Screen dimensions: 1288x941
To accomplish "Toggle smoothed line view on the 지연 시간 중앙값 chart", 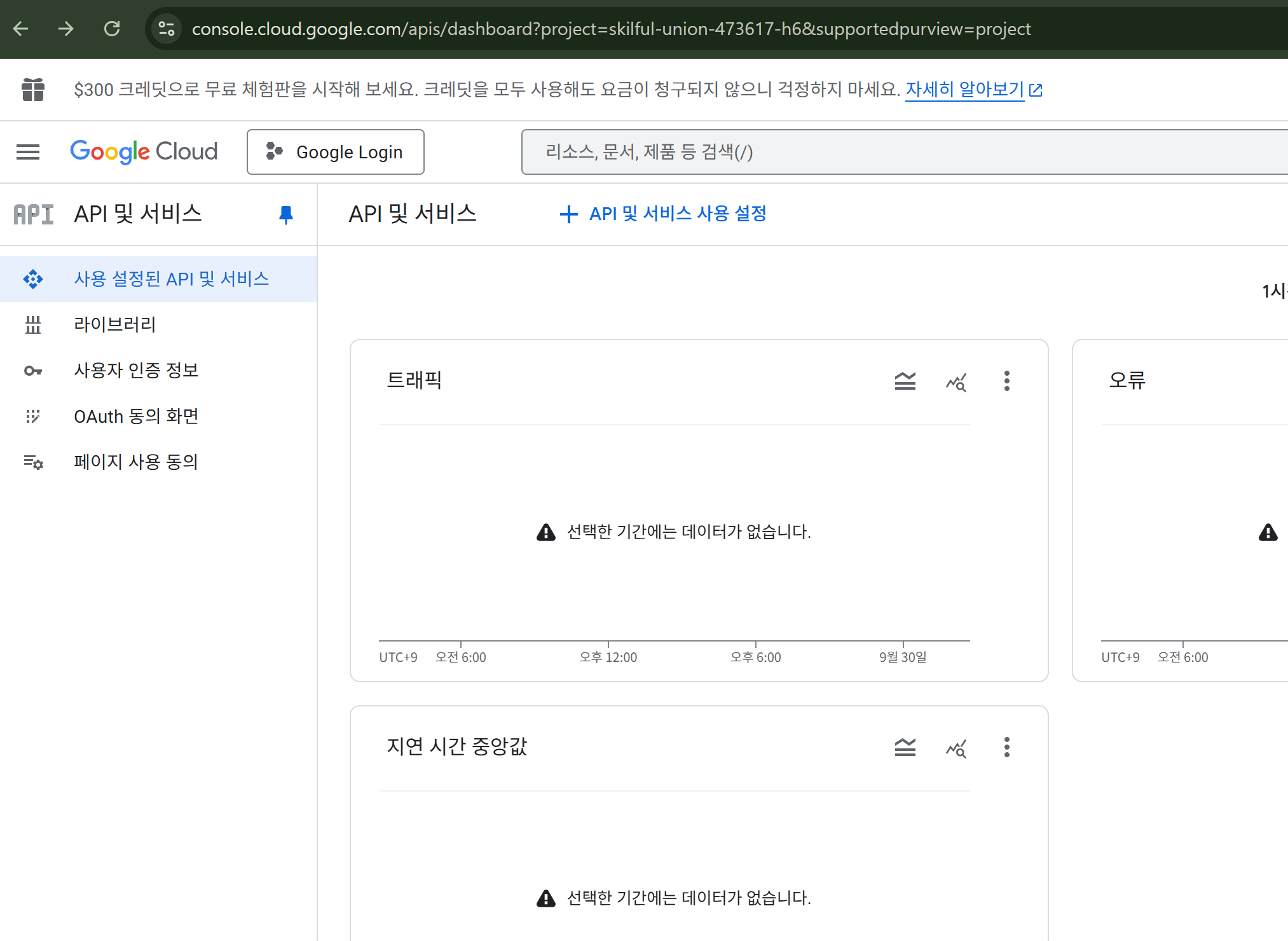I will click(x=905, y=748).
